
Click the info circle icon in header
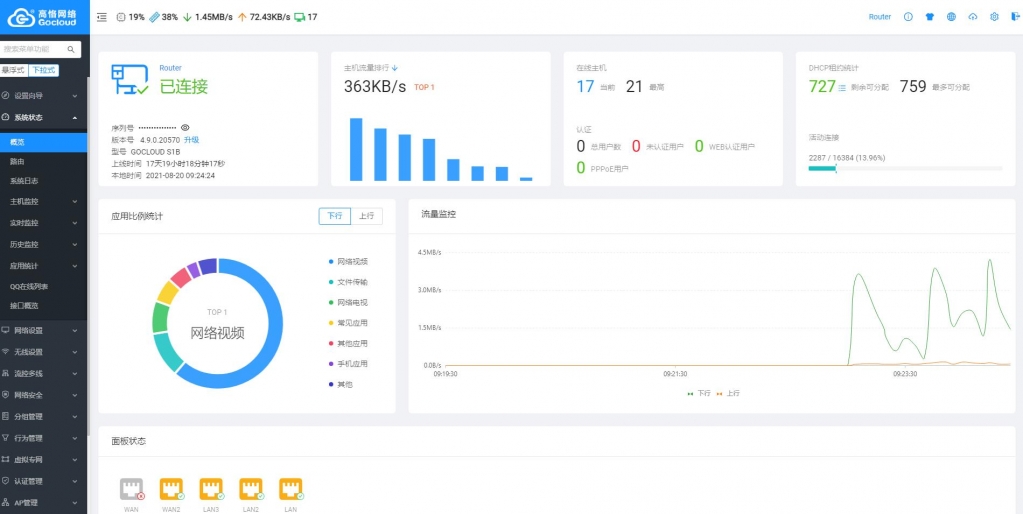pos(908,17)
